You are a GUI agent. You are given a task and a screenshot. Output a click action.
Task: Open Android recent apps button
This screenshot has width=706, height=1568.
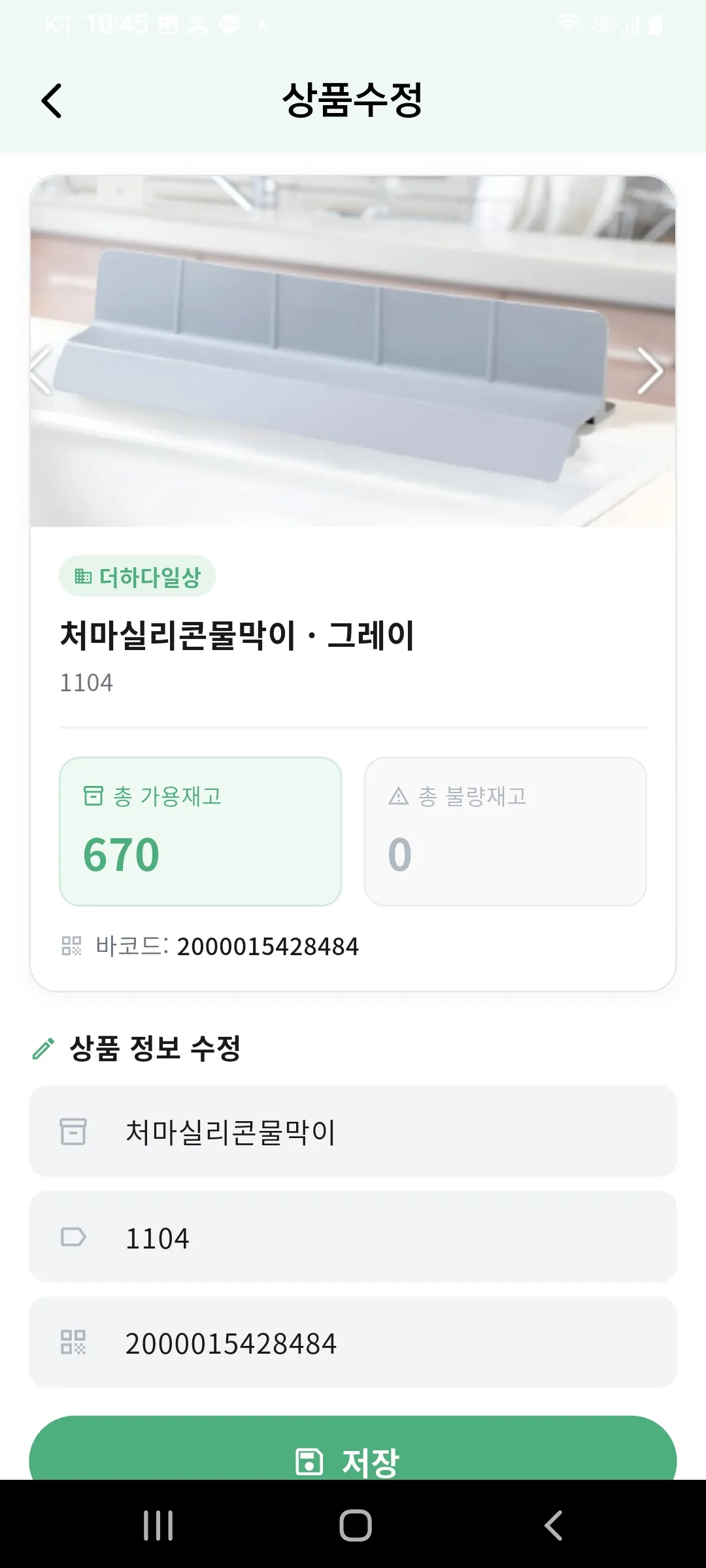(158, 1526)
